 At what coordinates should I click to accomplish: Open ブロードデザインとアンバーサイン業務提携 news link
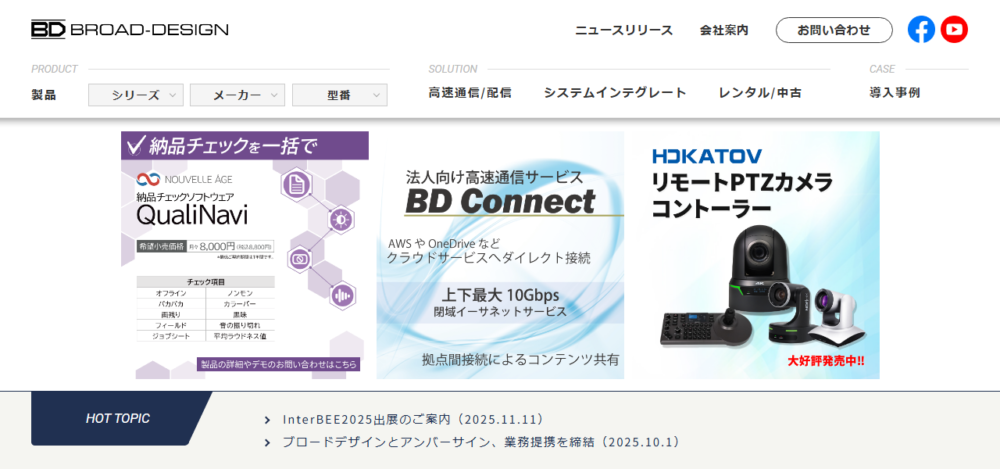click(482, 442)
